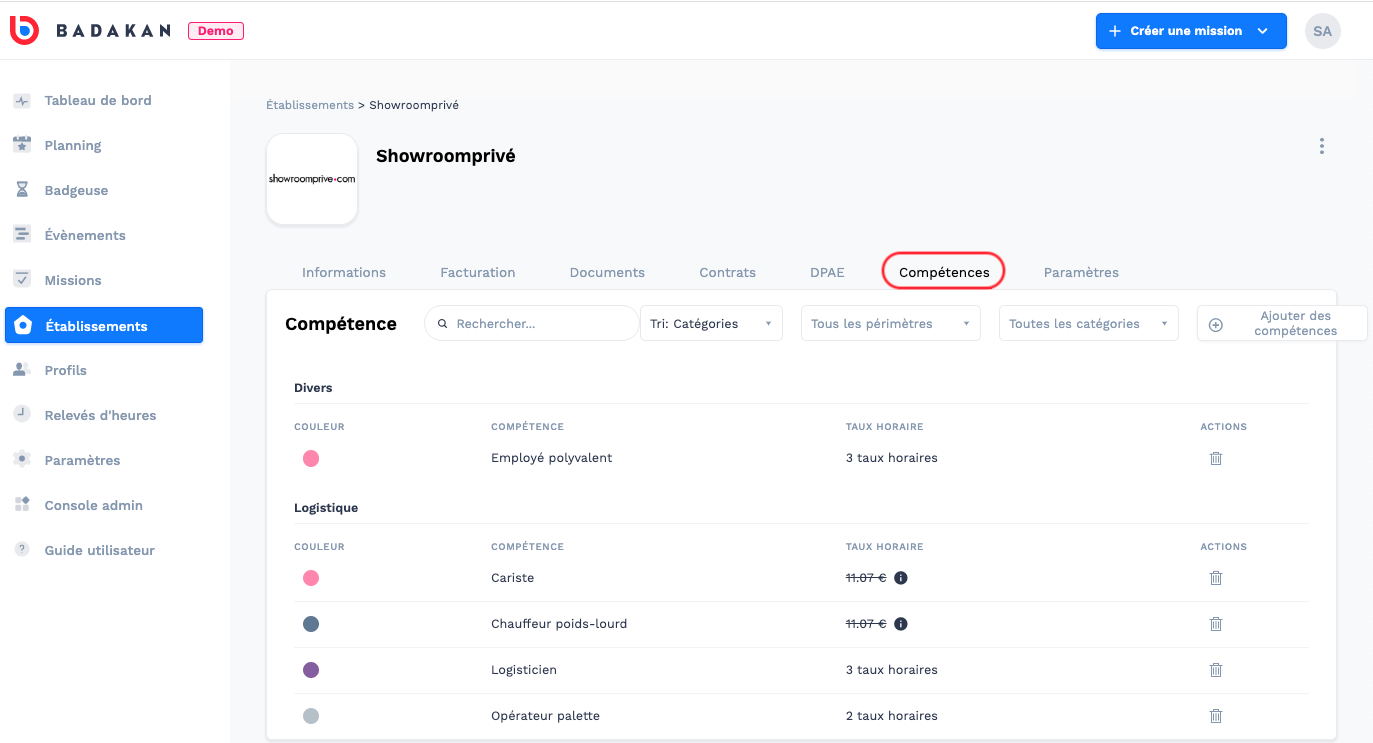Click the Relevés d'heures clock icon
Image resolution: width=1373 pixels, height=743 pixels.
(22, 415)
